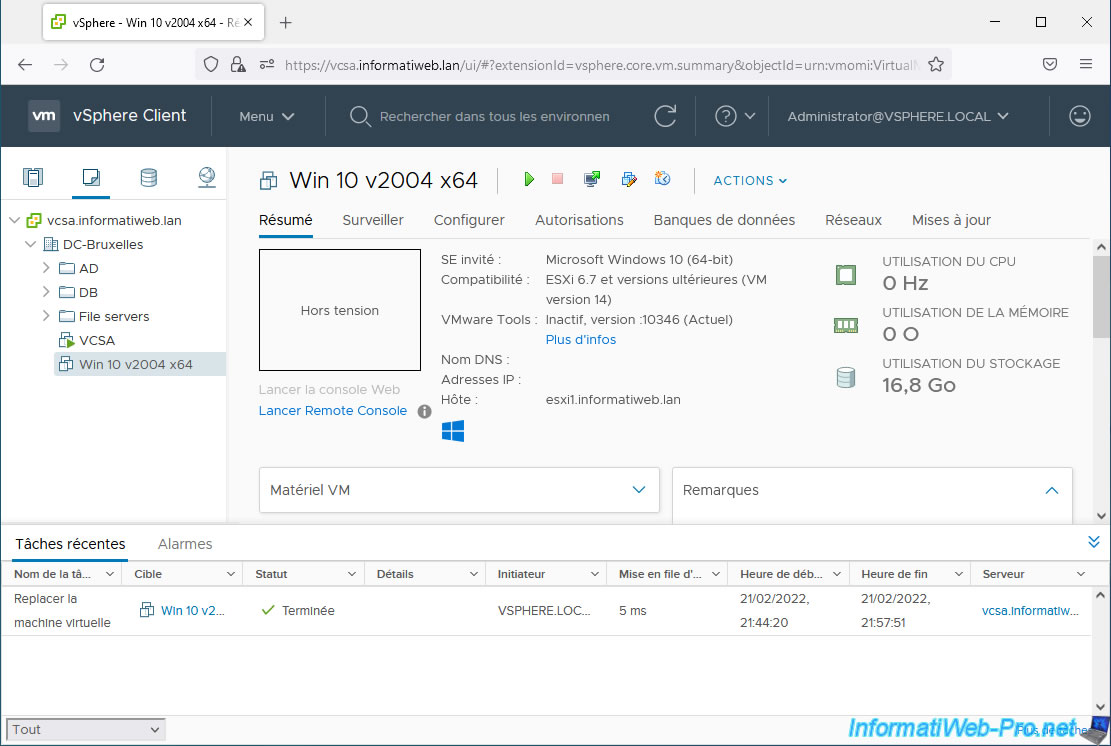Image resolution: width=1111 pixels, height=746 pixels.
Task: Click the red power off icon
Action: pyautogui.click(x=558, y=179)
